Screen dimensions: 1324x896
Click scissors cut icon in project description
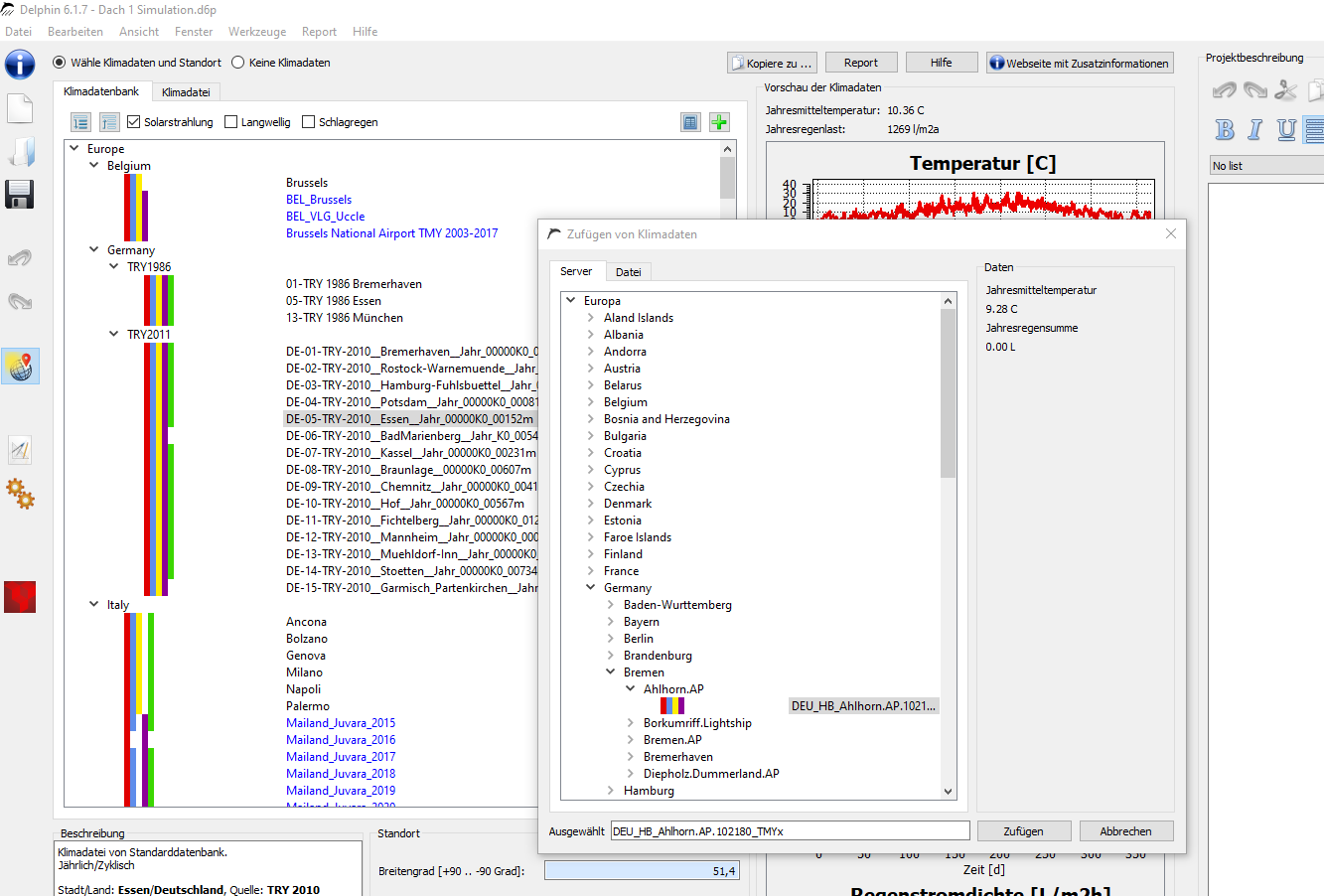[1286, 90]
